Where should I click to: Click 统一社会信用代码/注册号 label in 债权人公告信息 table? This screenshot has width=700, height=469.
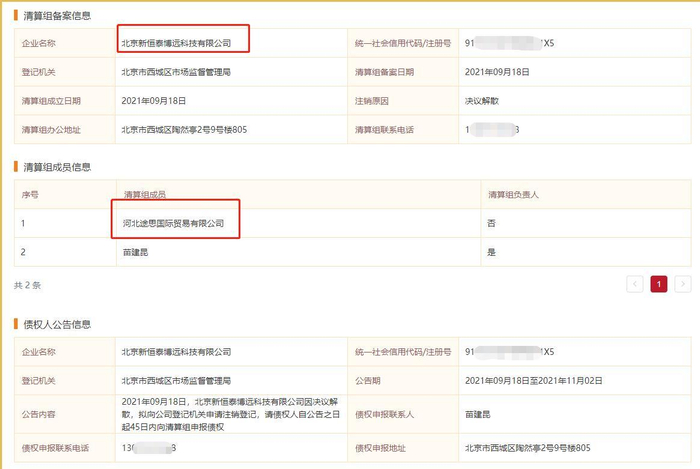pyautogui.click(x=403, y=352)
